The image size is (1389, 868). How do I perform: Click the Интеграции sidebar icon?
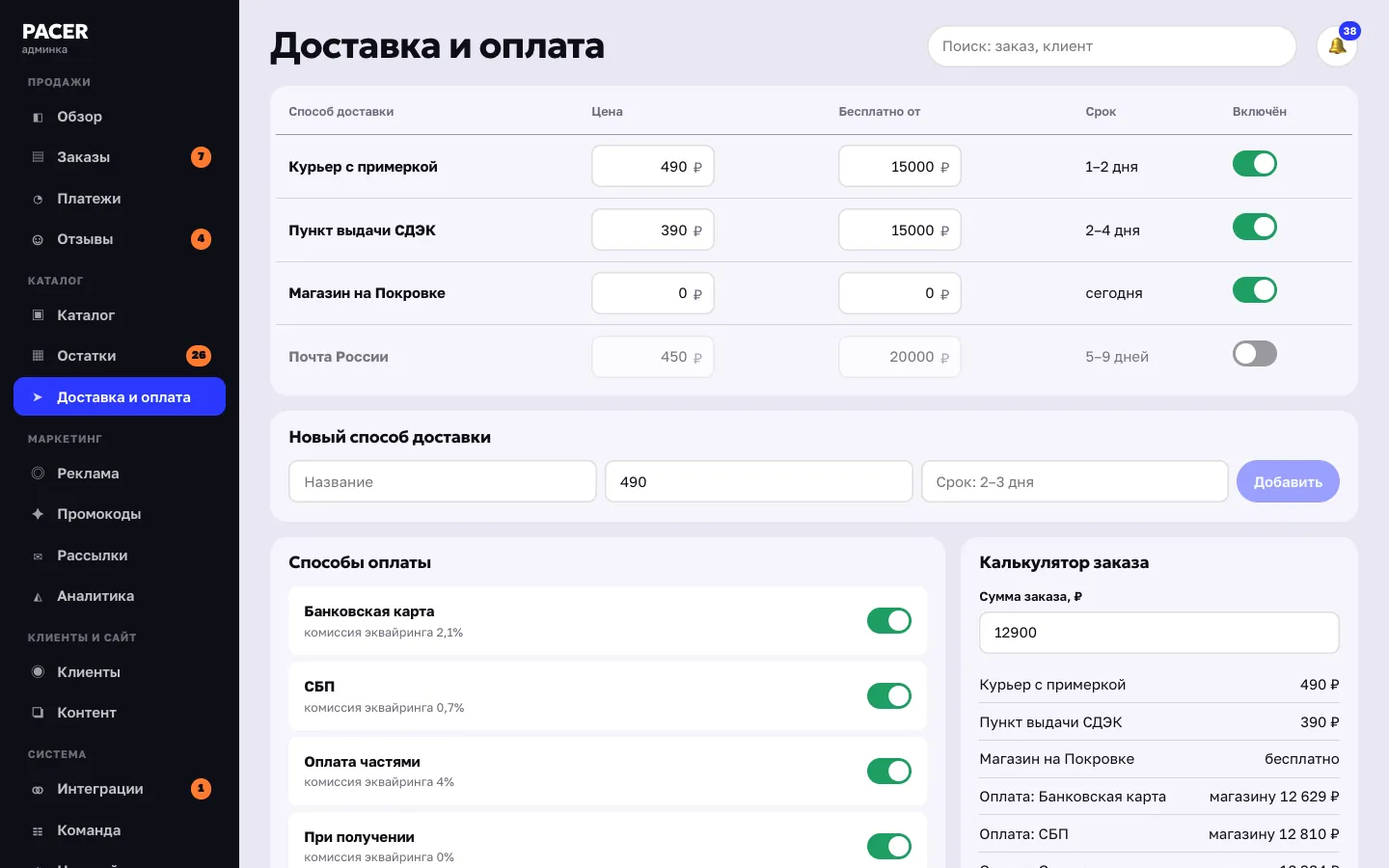pos(38,789)
